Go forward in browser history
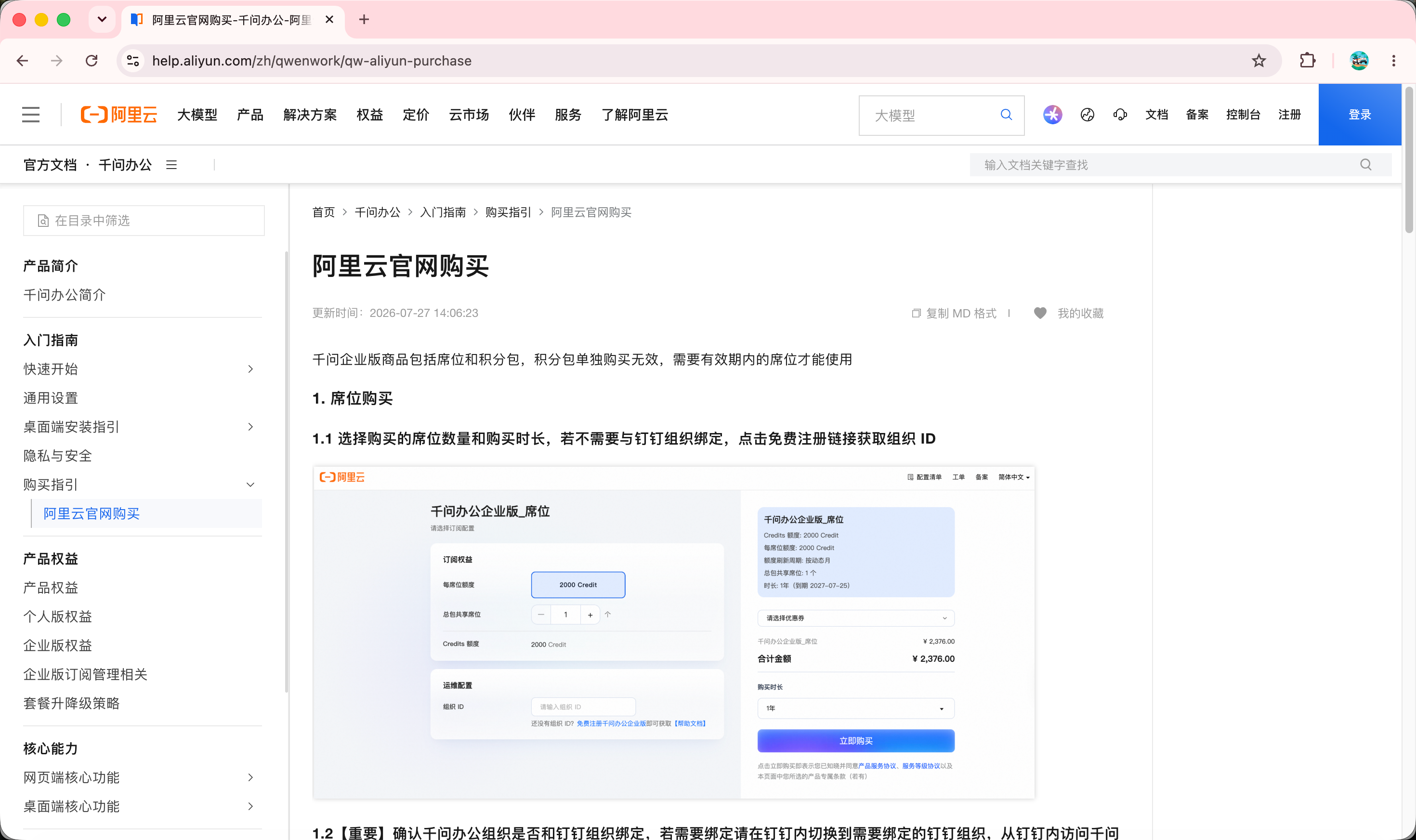This screenshot has height=840, width=1416. click(x=57, y=61)
